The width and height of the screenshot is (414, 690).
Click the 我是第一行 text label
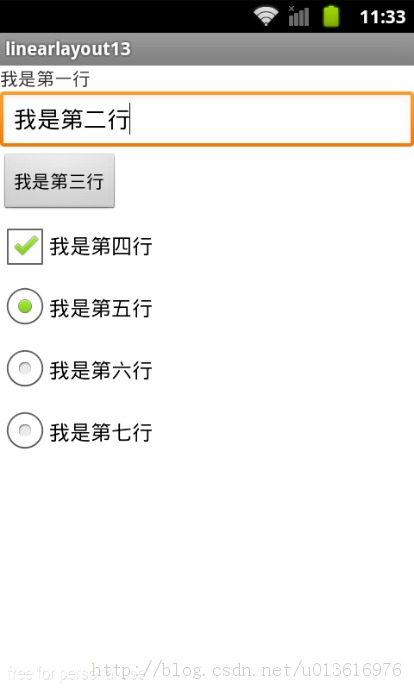(x=45, y=79)
